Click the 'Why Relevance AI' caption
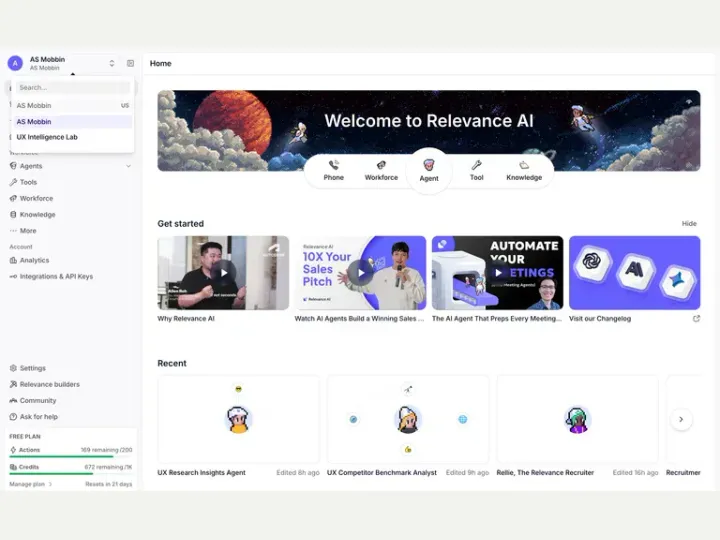This screenshot has width=720, height=540. point(186,319)
